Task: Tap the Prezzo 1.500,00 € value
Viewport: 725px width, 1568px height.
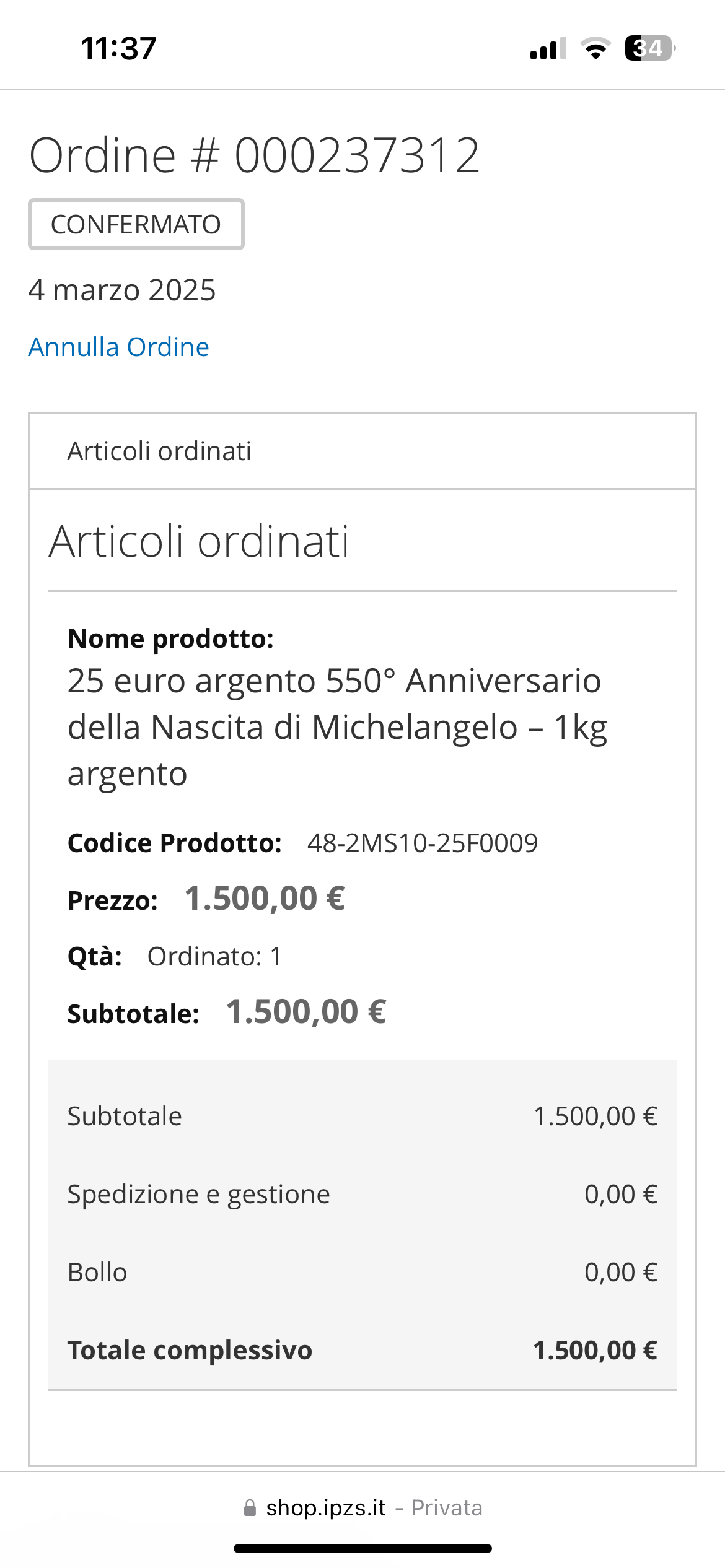Action: coord(265,899)
